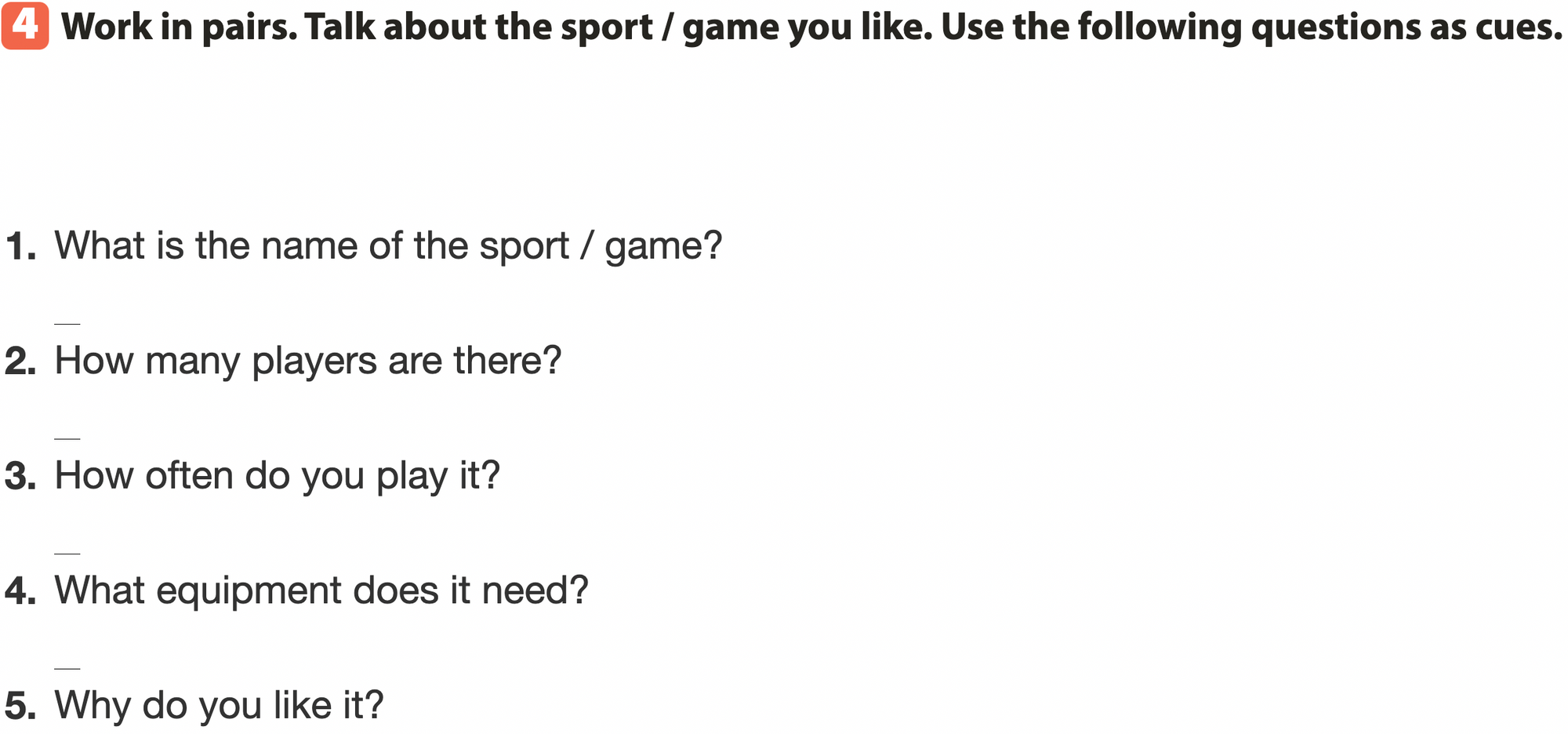Click the bold list number "2."

click(21, 362)
